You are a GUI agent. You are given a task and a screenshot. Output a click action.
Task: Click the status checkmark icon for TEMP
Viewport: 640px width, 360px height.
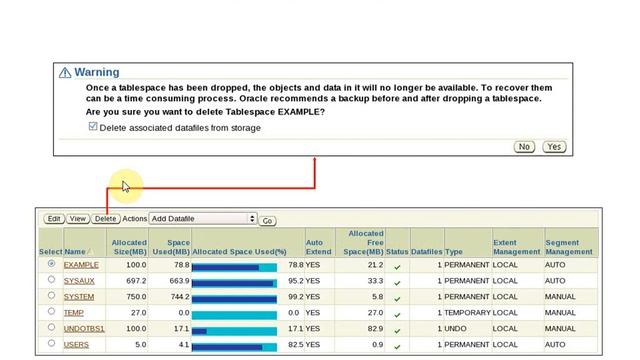[x=397, y=315]
